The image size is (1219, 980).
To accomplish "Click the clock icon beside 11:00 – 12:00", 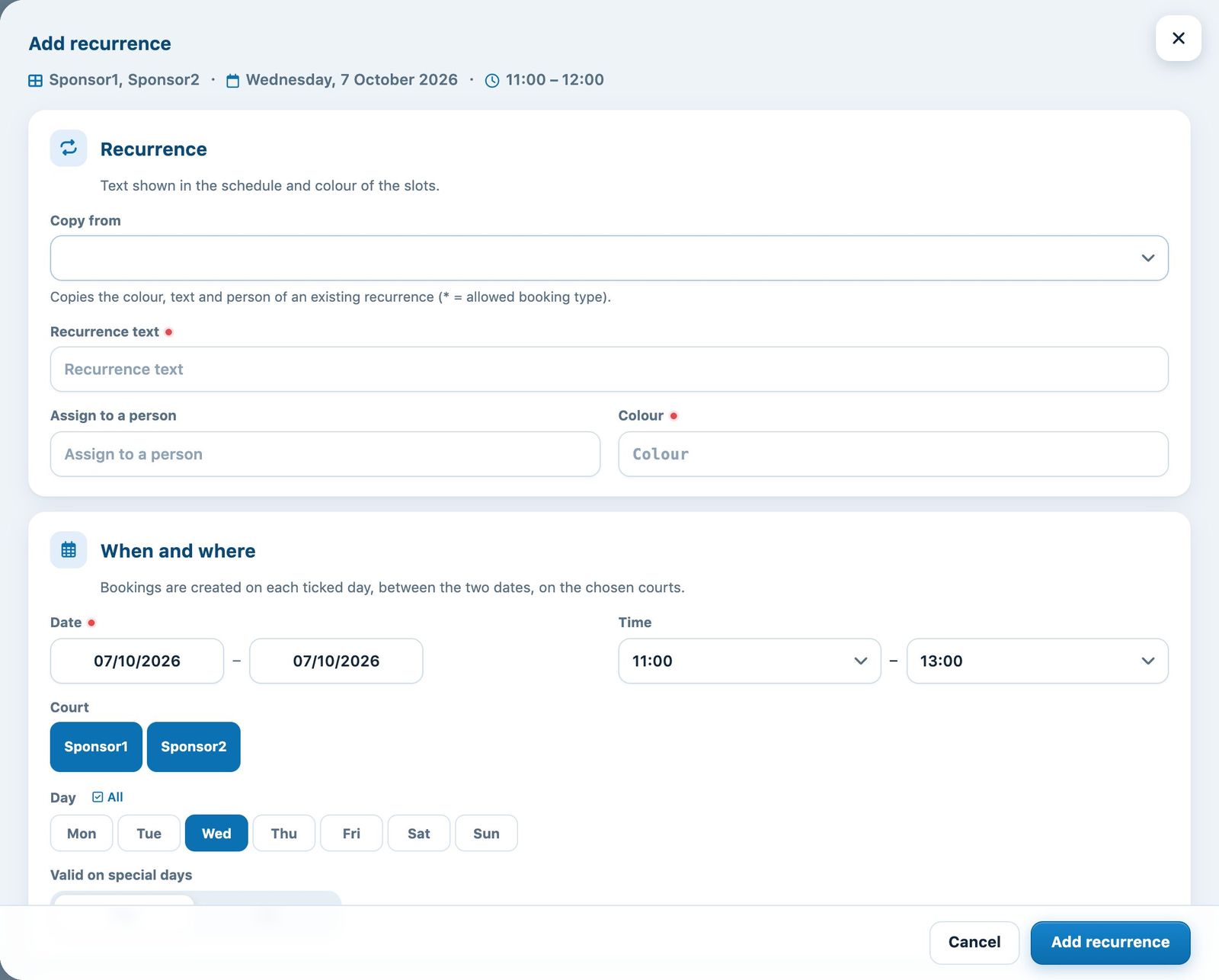I will coord(492,81).
